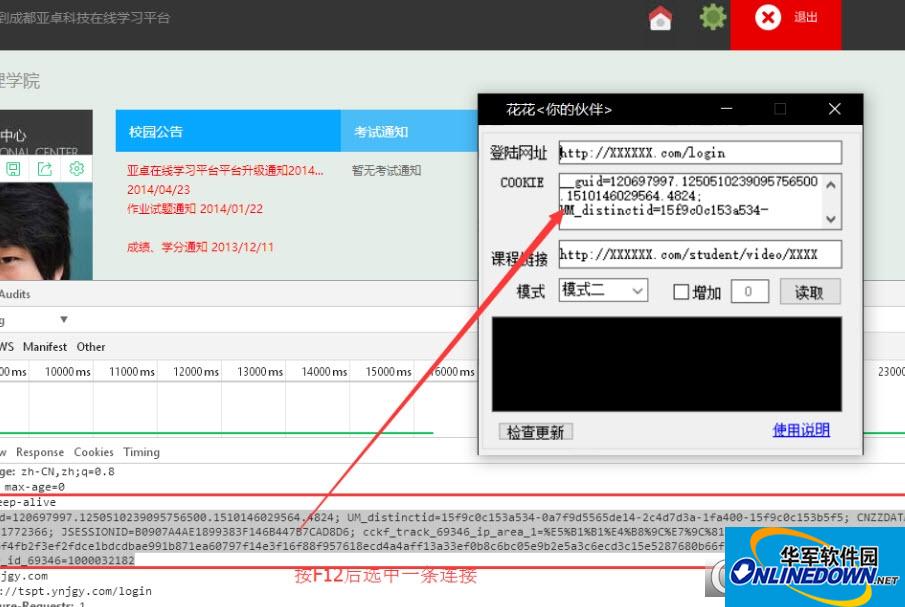The height and width of the screenshot is (607, 905).
Task: Open the green gear settings icon
Action: coord(713,17)
